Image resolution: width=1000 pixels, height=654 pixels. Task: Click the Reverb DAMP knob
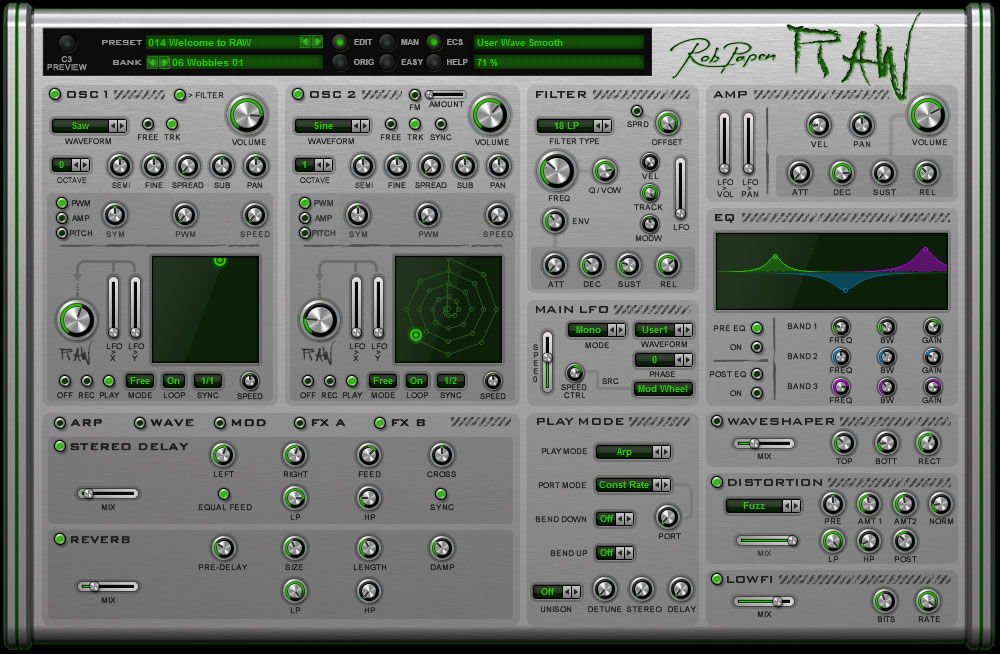click(441, 547)
